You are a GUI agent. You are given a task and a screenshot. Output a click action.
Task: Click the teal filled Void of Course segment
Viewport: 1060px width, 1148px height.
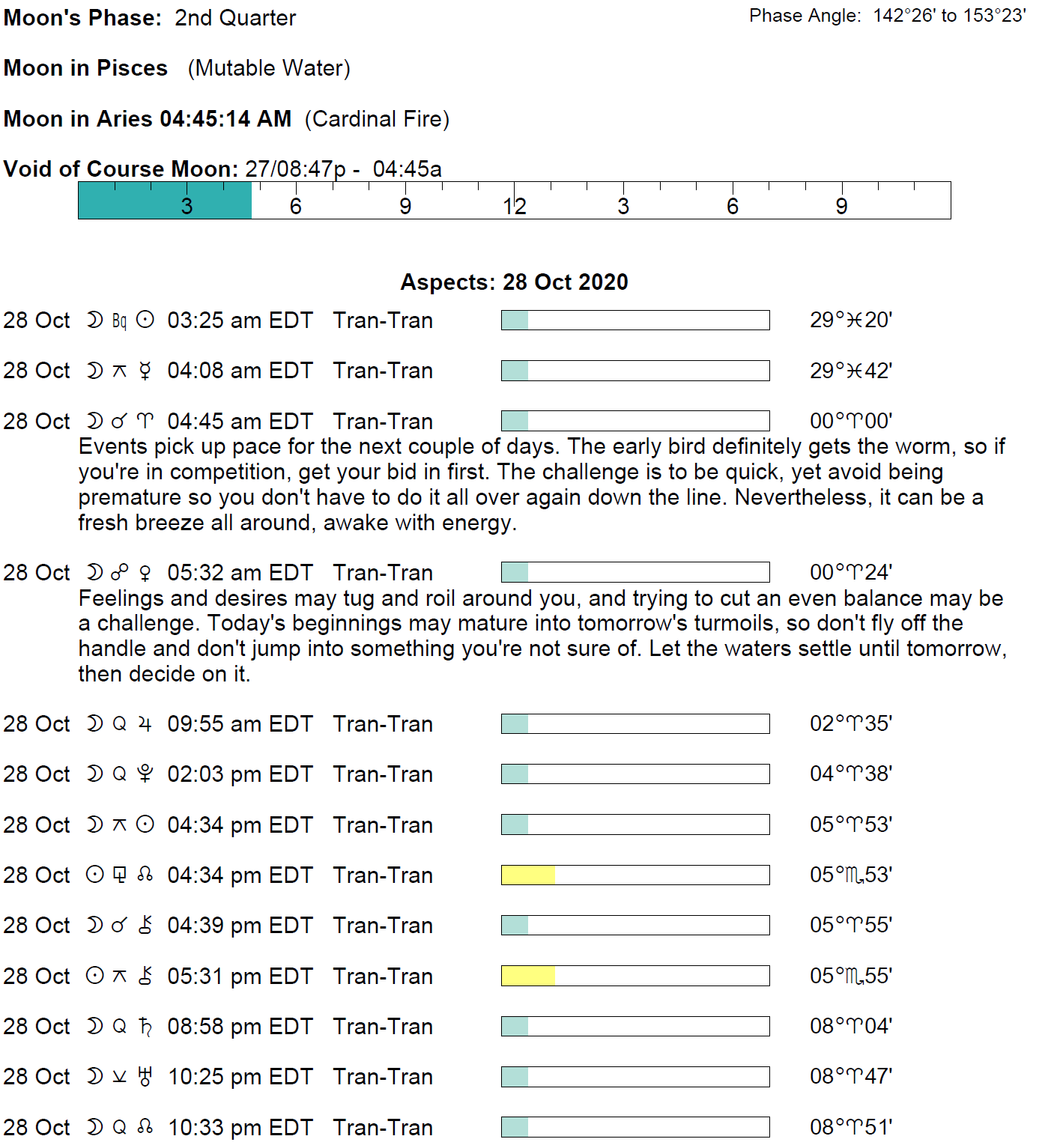pos(165,201)
